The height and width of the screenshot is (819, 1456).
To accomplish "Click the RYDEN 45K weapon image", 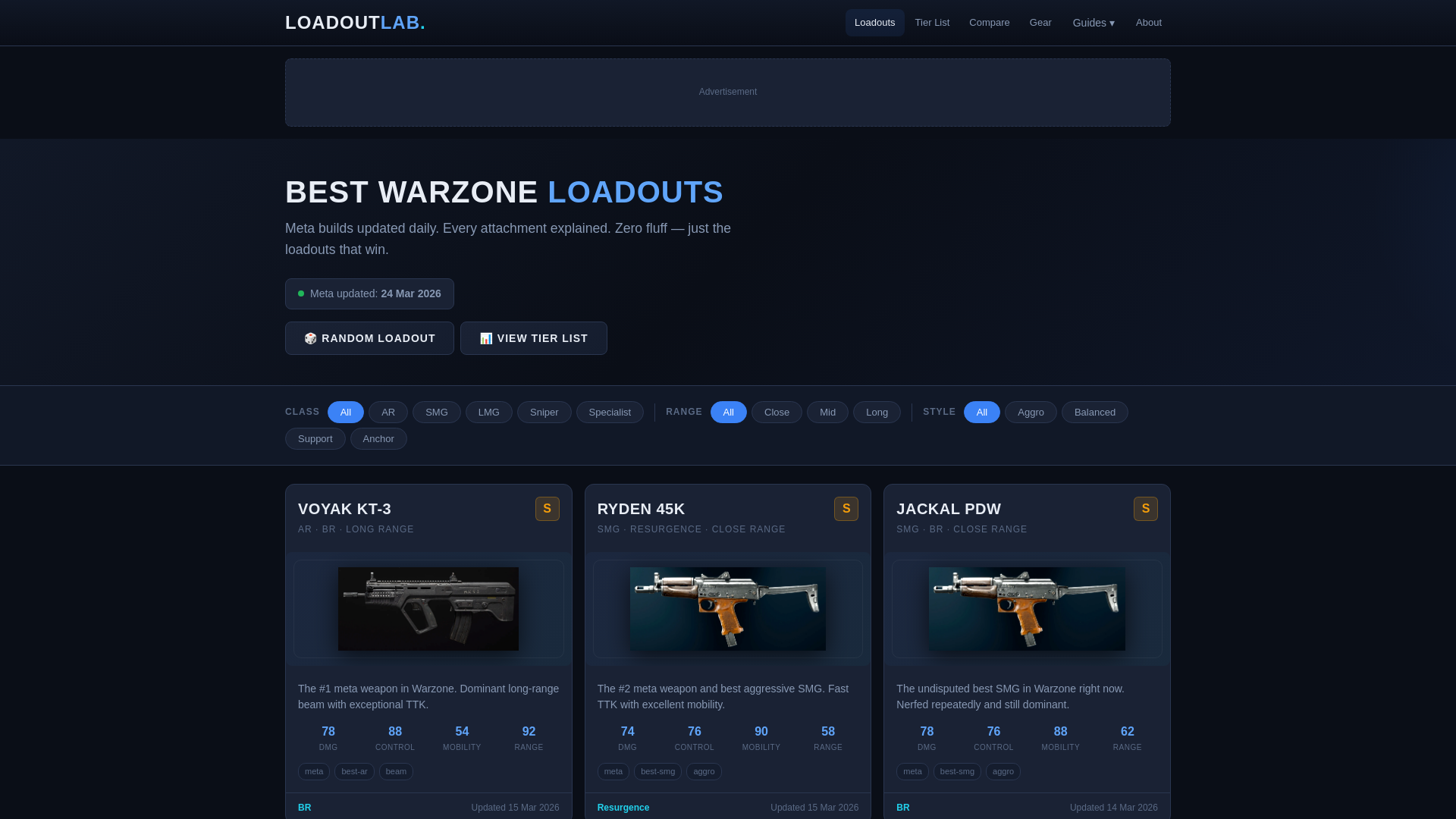I will (728, 609).
